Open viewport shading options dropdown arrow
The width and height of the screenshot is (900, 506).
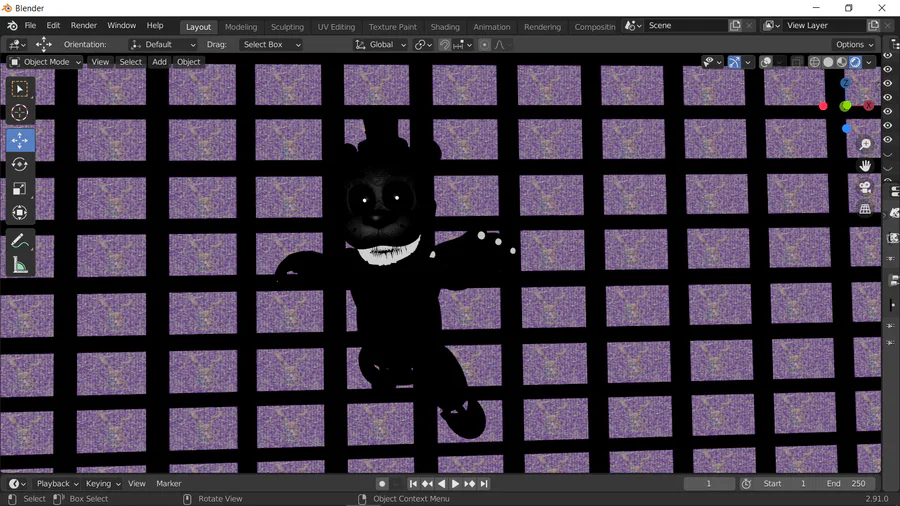[x=868, y=62]
